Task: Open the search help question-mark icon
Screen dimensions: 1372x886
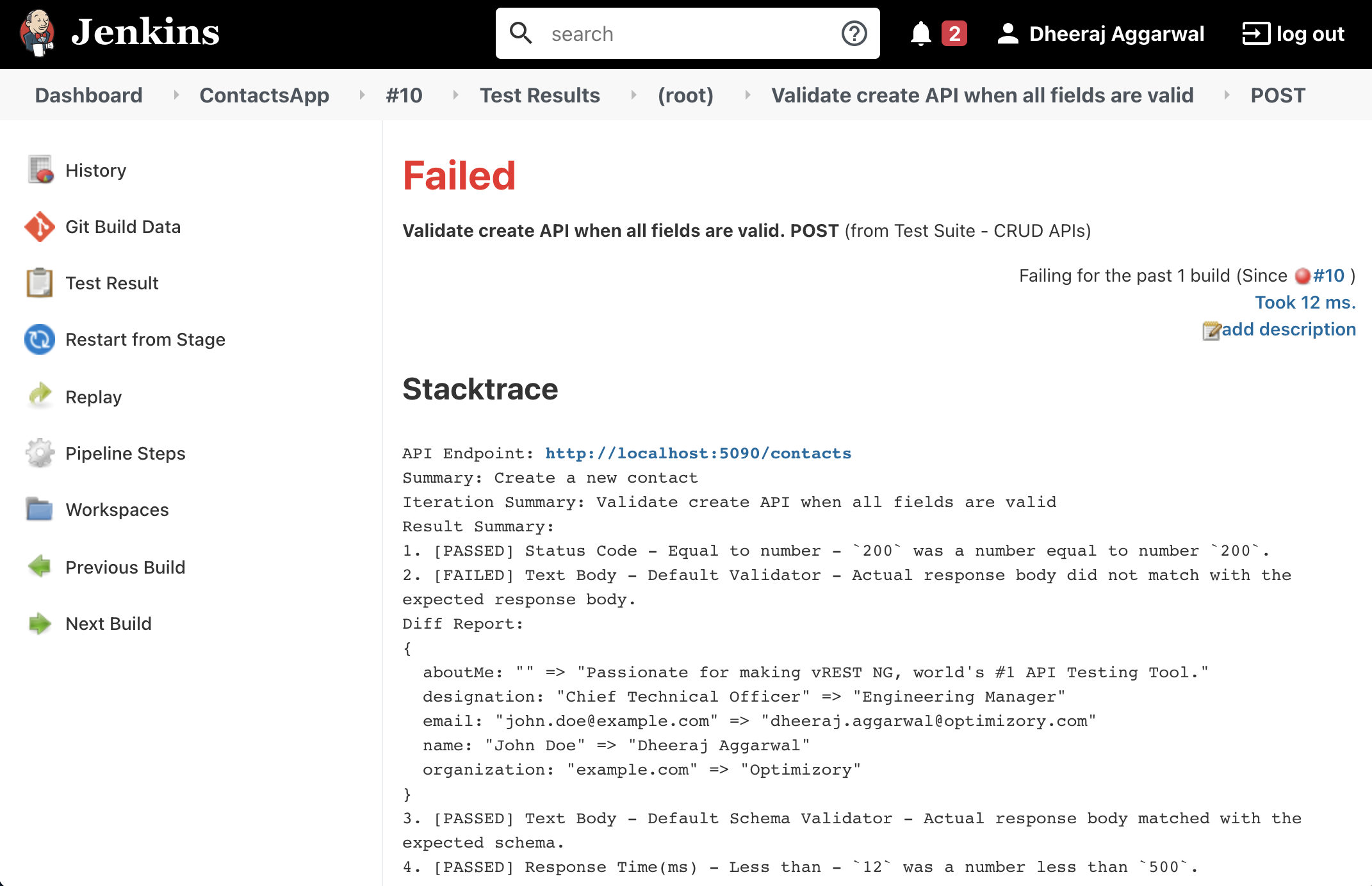Action: [x=854, y=33]
